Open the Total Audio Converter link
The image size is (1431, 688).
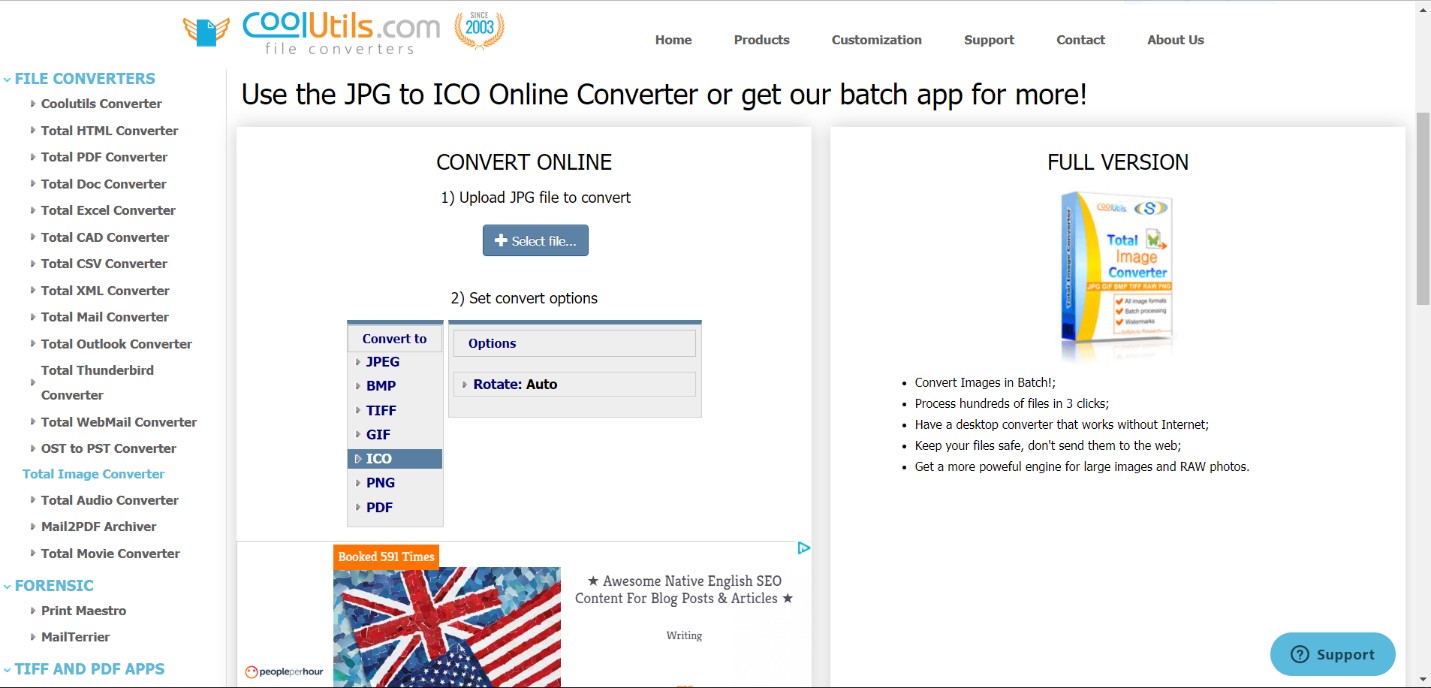(110, 501)
